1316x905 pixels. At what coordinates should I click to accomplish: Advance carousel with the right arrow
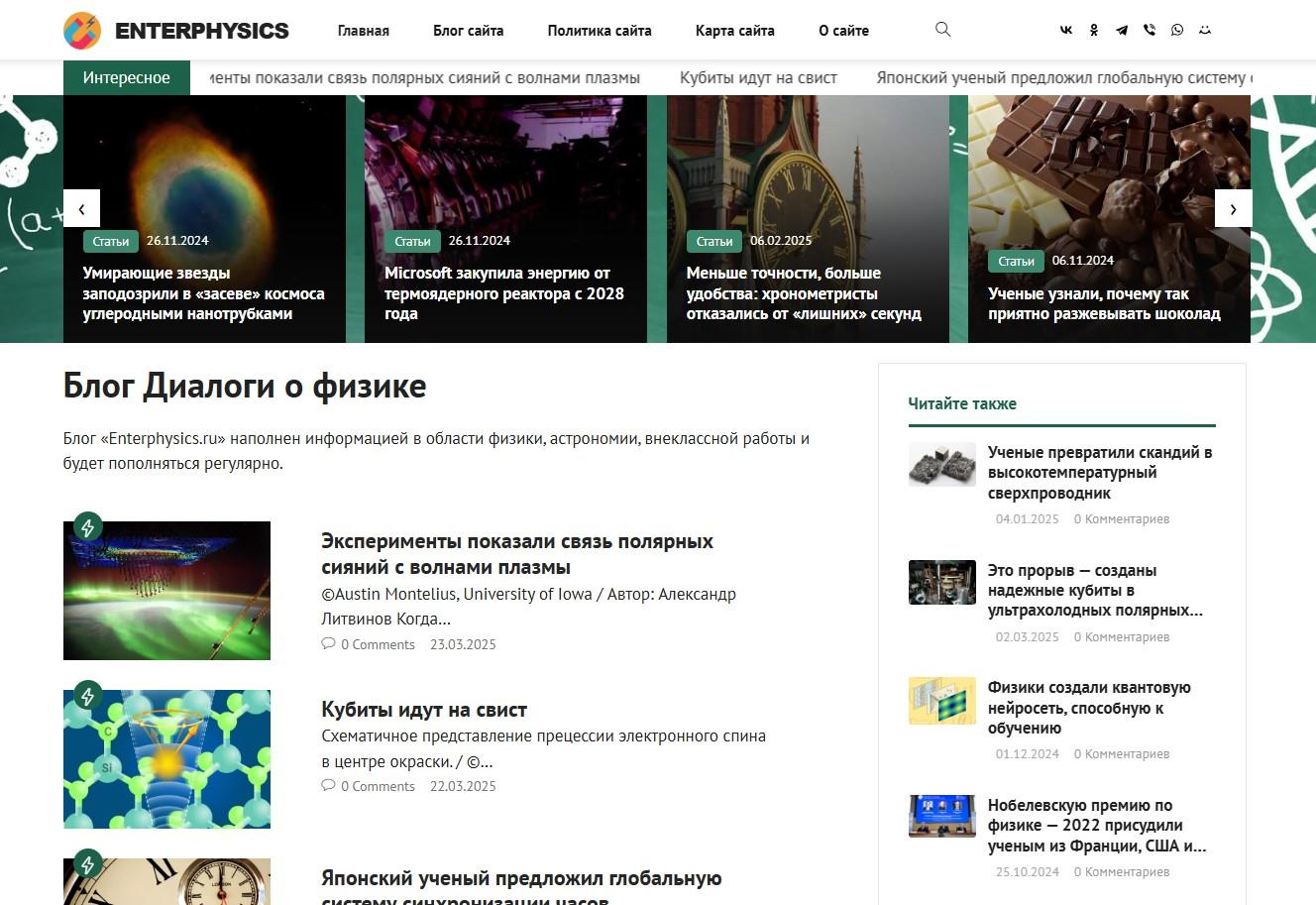point(1234,208)
